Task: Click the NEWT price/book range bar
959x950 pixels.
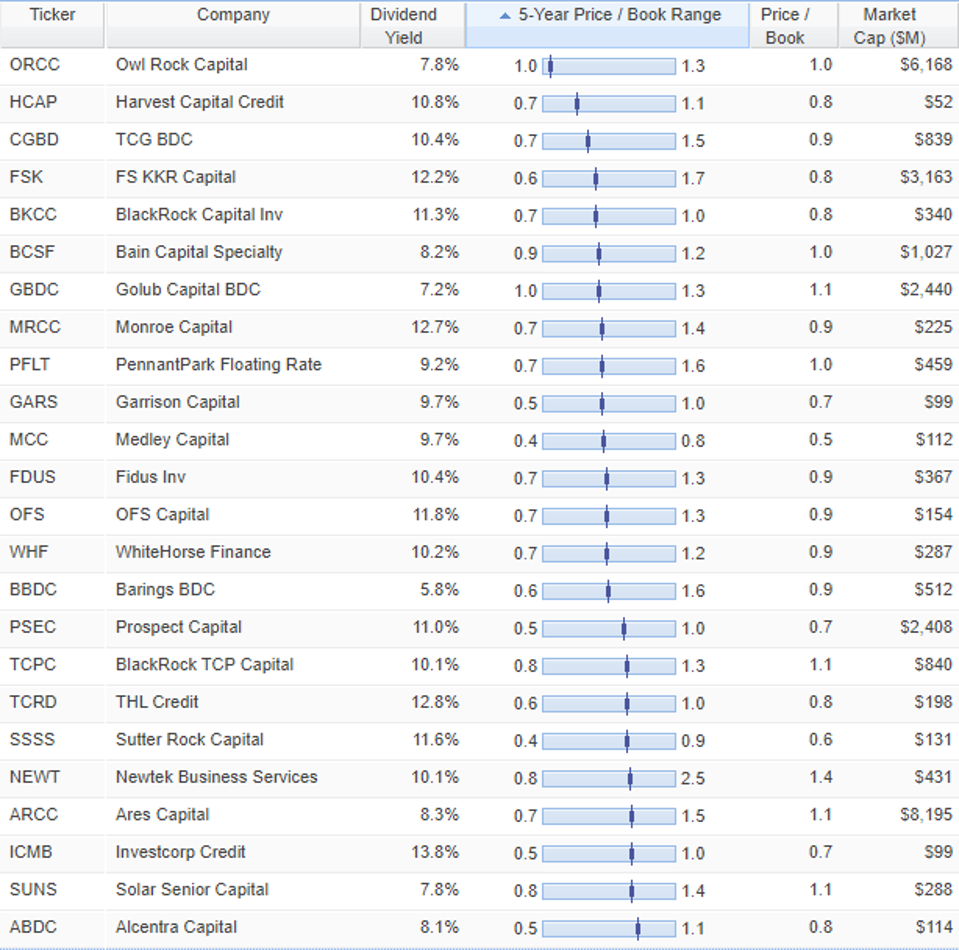Action: (609, 778)
